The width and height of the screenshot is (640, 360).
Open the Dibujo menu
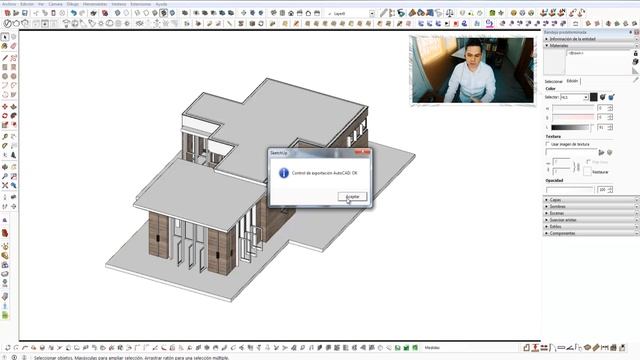pyautogui.click(x=72, y=4)
